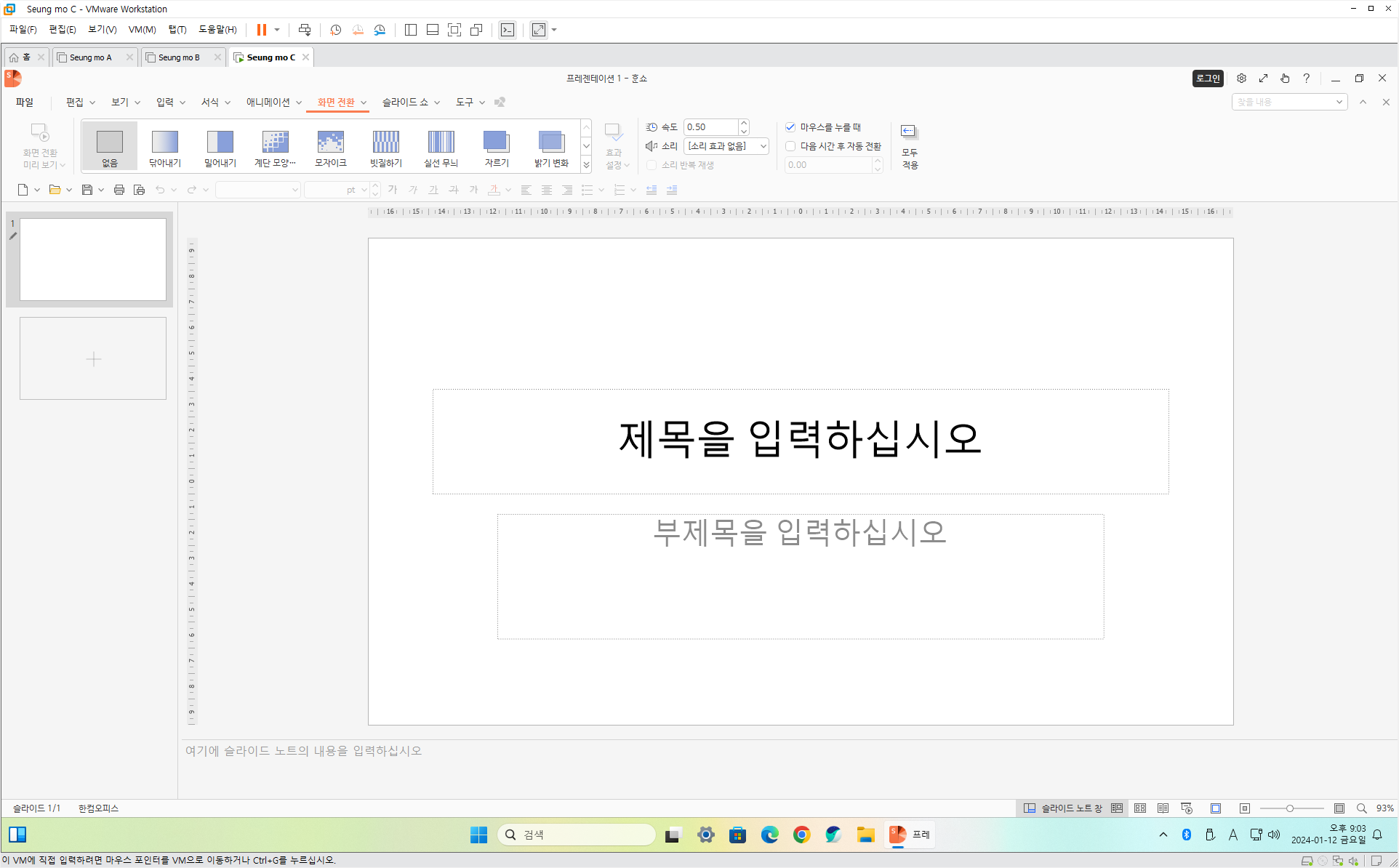Image resolution: width=1399 pixels, height=868 pixels.
Task: Expand the transition effects gallery list
Action: pyautogui.click(x=586, y=165)
